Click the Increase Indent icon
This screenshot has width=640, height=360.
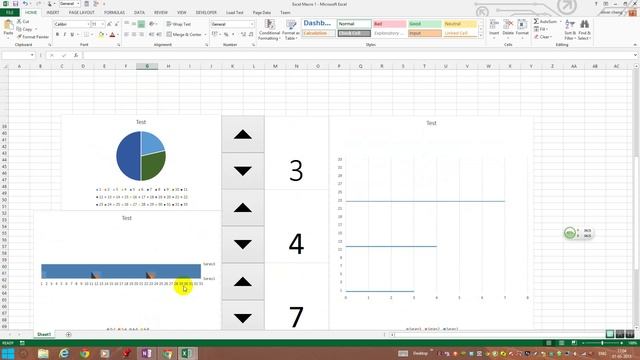[x=159, y=35]
